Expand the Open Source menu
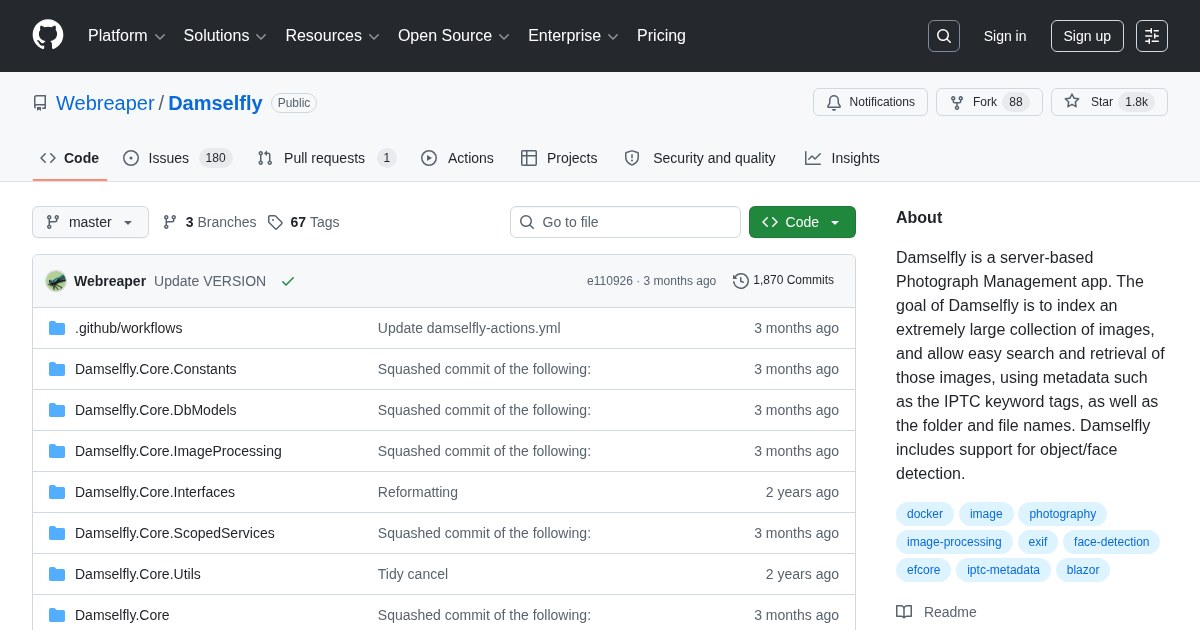 pos(454,36)
